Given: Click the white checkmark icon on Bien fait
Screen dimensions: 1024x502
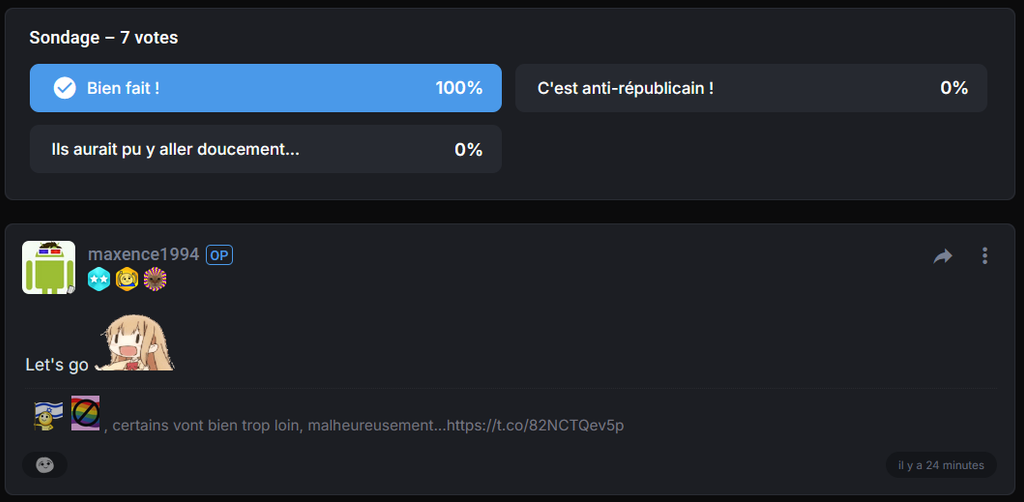Looking at the screenshot, I should [65, 88].
